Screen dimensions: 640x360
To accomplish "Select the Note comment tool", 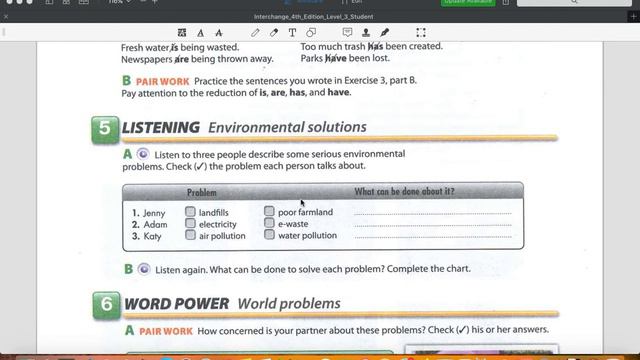I will (347, 33).
